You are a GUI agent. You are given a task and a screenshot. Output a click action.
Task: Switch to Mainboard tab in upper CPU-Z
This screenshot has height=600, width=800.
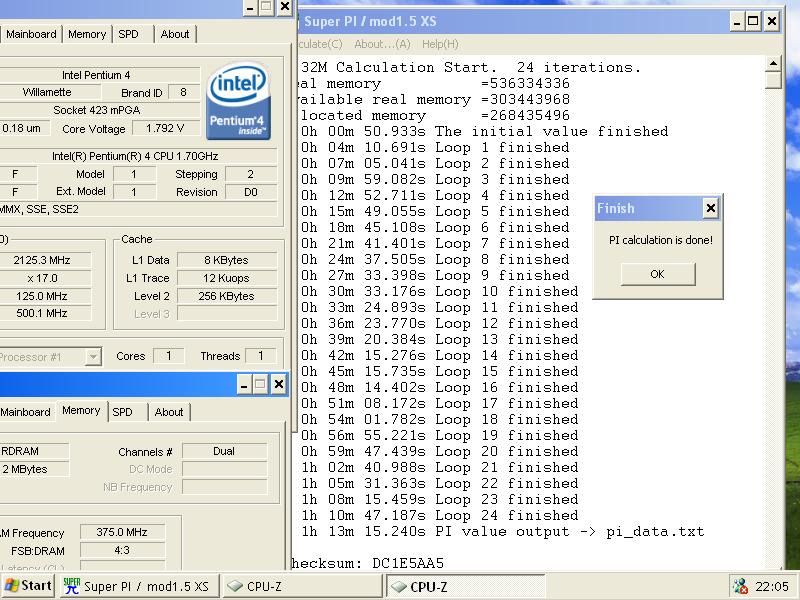pyautogui.click(x=31, y=34)
